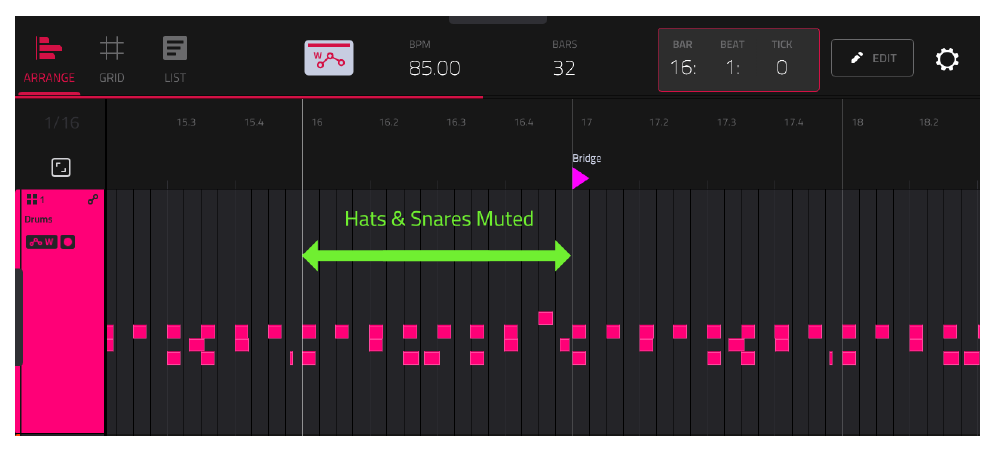Select the BEAT position value 1
The image size is (996, 452).
tap(732, 67)
